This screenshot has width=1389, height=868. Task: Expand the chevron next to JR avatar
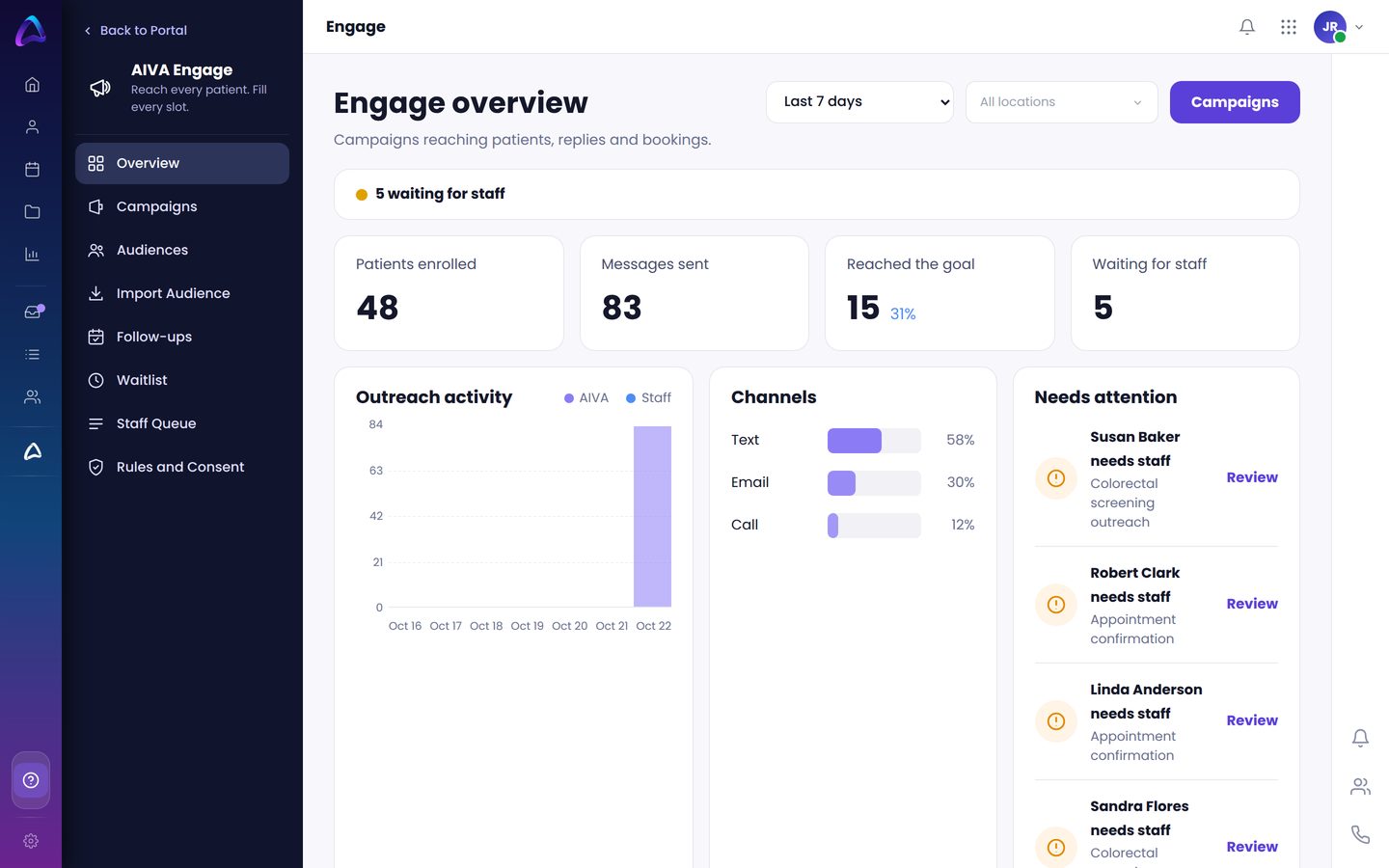1359,27
